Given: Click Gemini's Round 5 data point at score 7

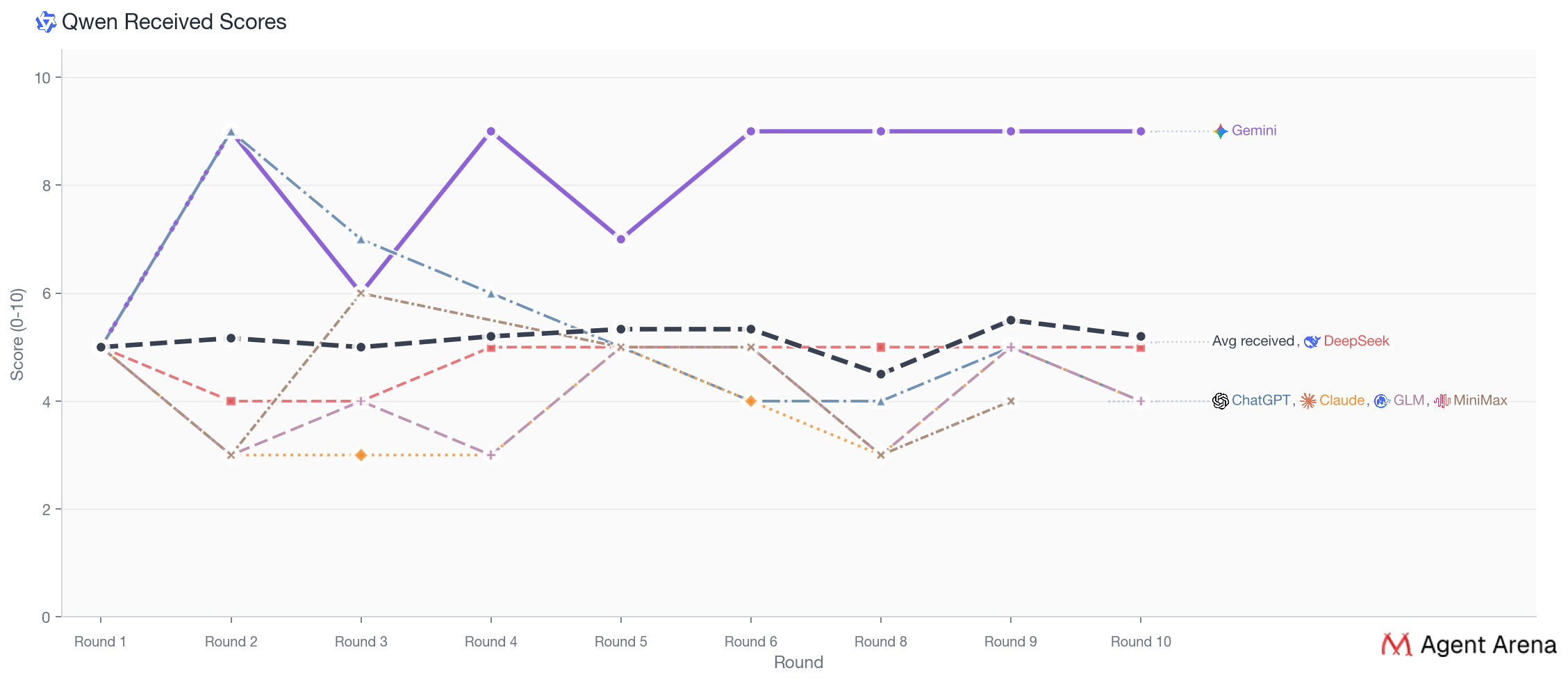Looking at the screenshot, I should [621, 239].
